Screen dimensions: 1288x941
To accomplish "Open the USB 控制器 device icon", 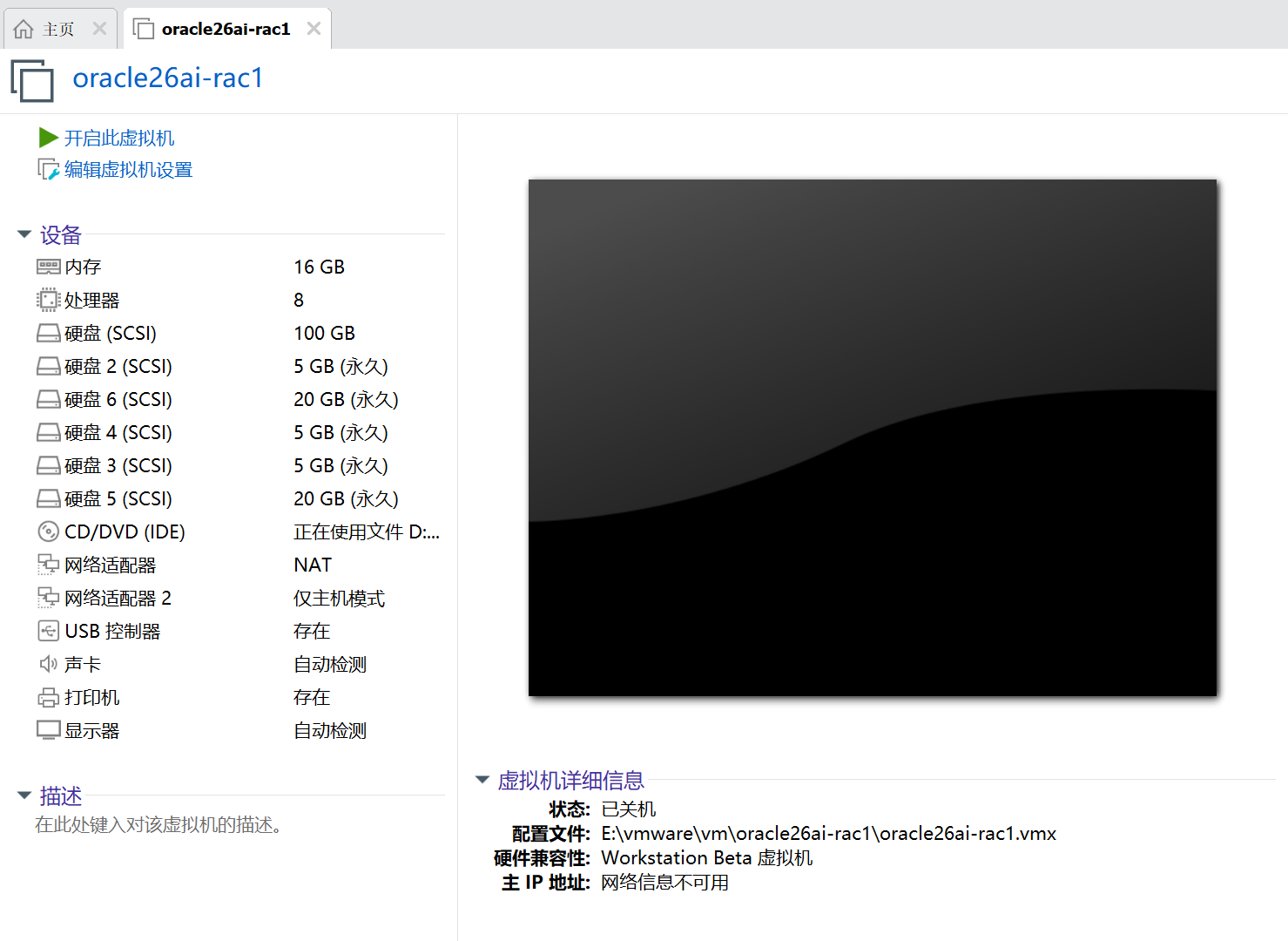I will point(49,631).
